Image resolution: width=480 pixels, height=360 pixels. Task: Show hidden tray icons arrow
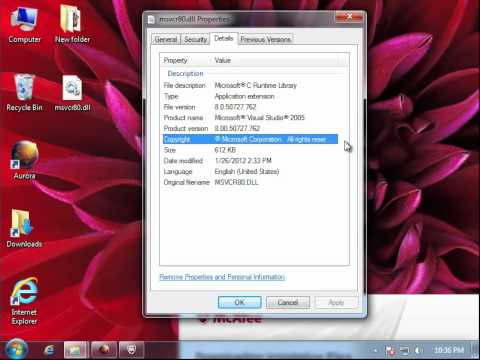[x=376, y=350]
